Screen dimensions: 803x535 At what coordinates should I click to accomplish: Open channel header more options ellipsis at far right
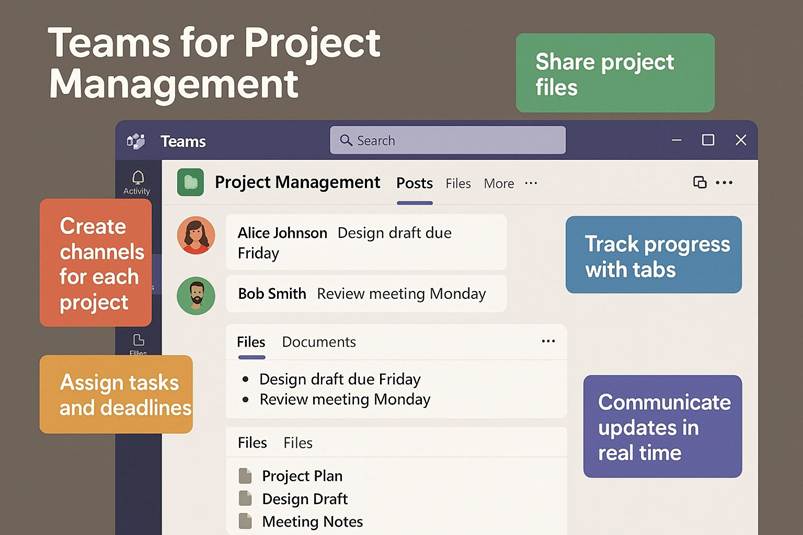tap(725, 182)
